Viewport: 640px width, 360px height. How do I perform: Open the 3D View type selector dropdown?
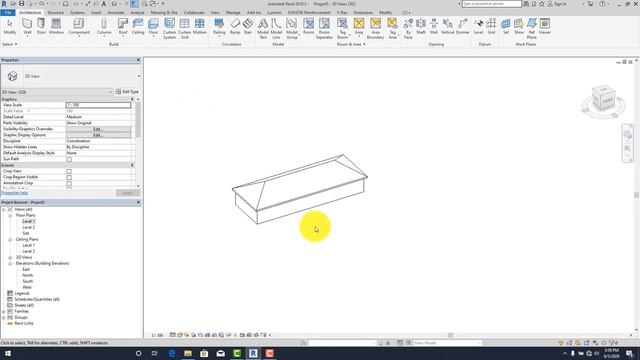(139, 76)
